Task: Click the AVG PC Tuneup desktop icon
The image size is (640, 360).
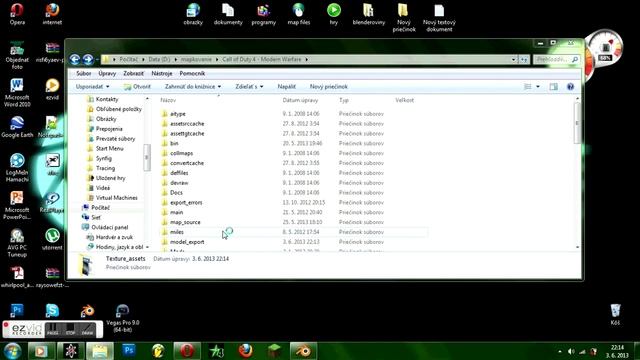Action: 17,243
